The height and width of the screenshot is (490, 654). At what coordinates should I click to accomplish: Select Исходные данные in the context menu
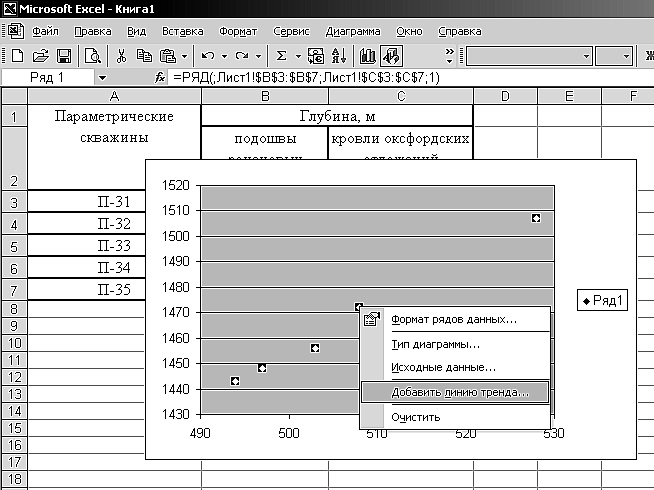tap(455, 367)
